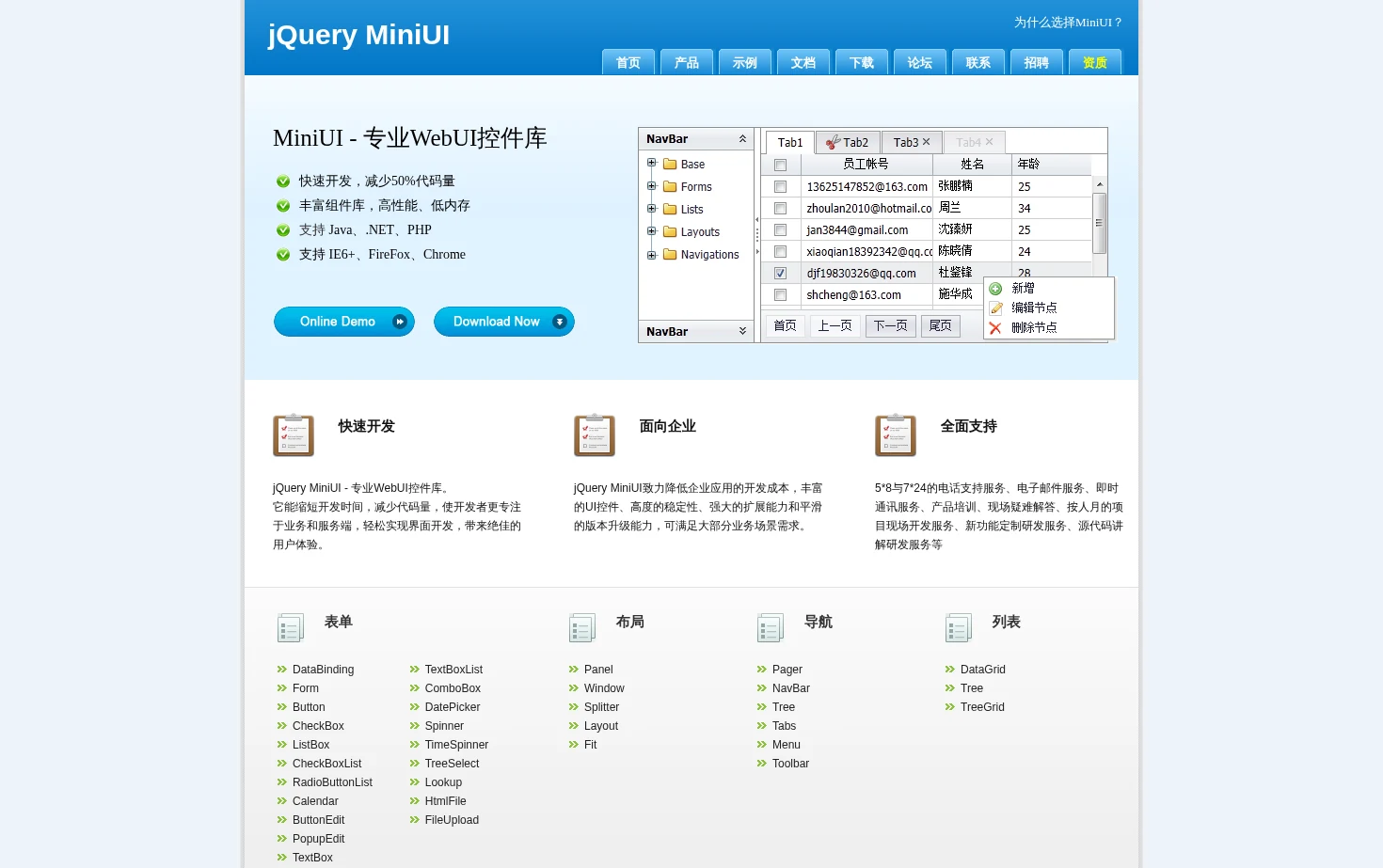Go to previous page with 上一页

(835, 326)
